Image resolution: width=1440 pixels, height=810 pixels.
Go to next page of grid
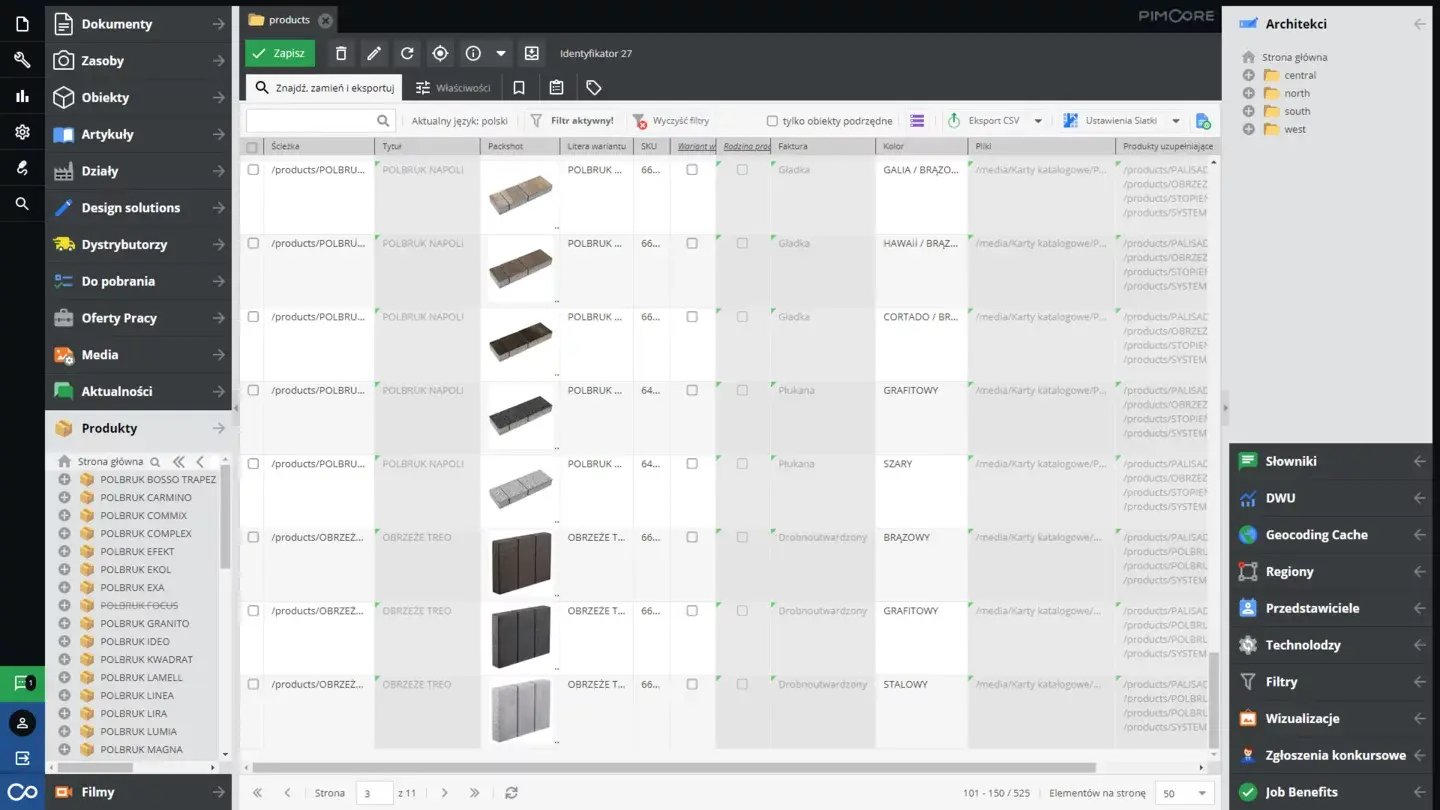pyautogui.click(x=445, y=793)
